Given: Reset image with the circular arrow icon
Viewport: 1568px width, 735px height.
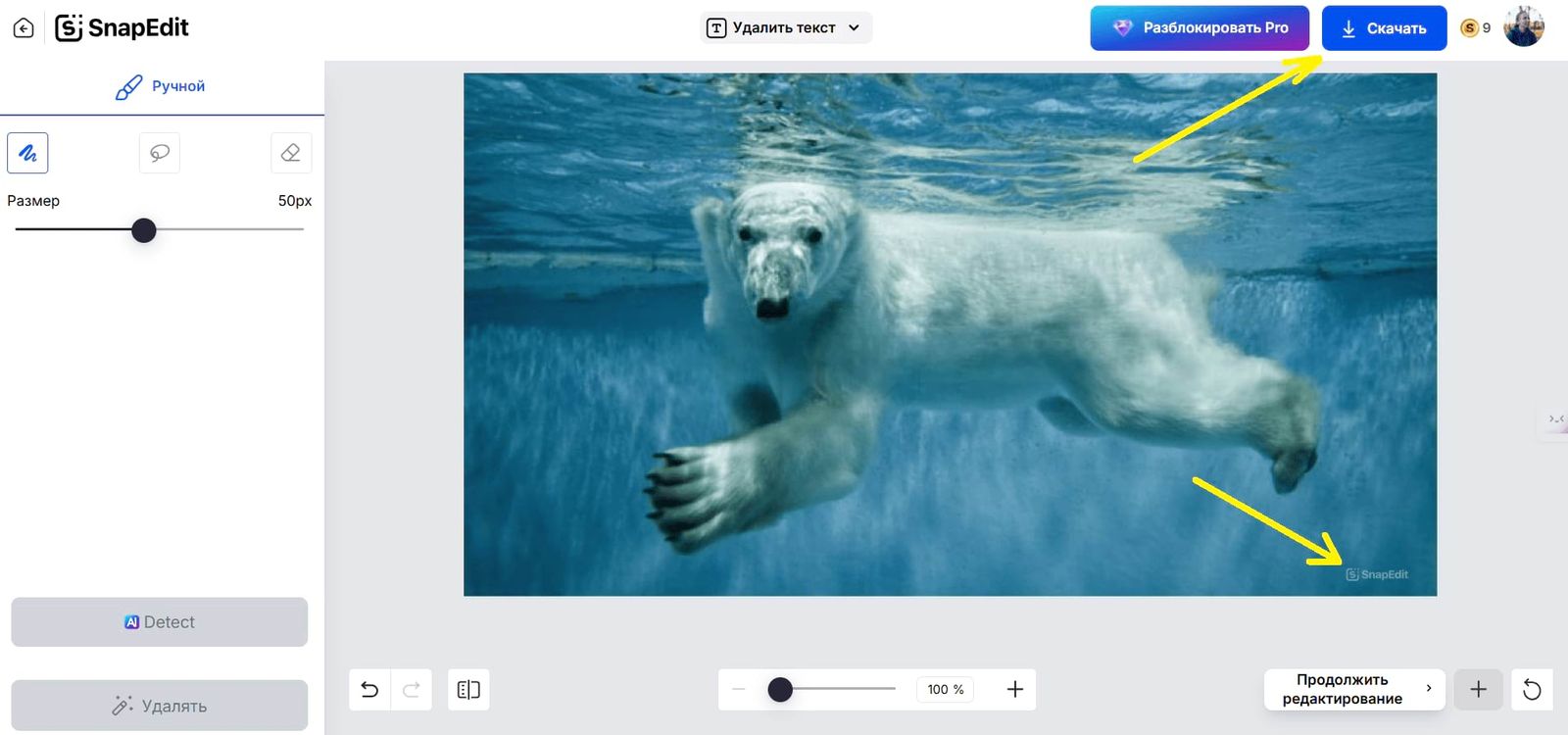Looking at the screenshot, I should point(1532,690).
